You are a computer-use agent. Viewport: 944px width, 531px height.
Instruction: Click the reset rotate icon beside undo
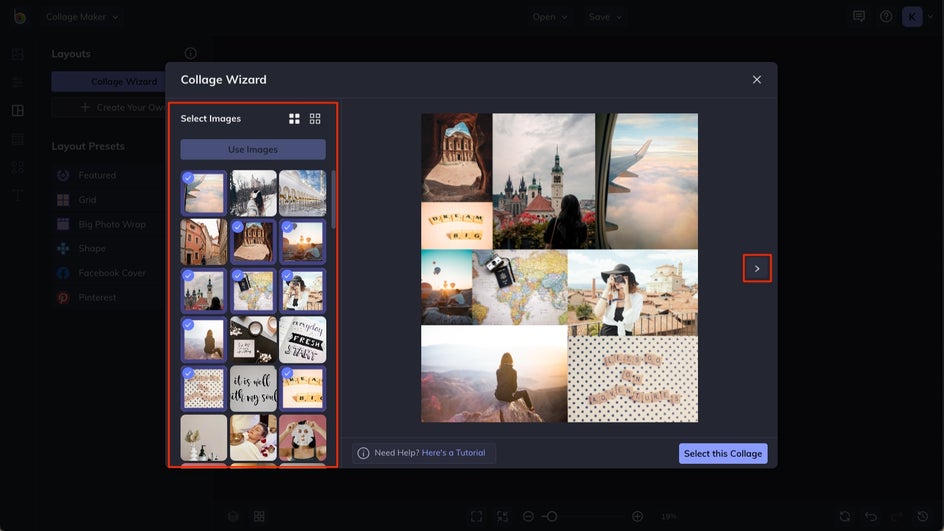pyautogui.click(x=845, y=516)
